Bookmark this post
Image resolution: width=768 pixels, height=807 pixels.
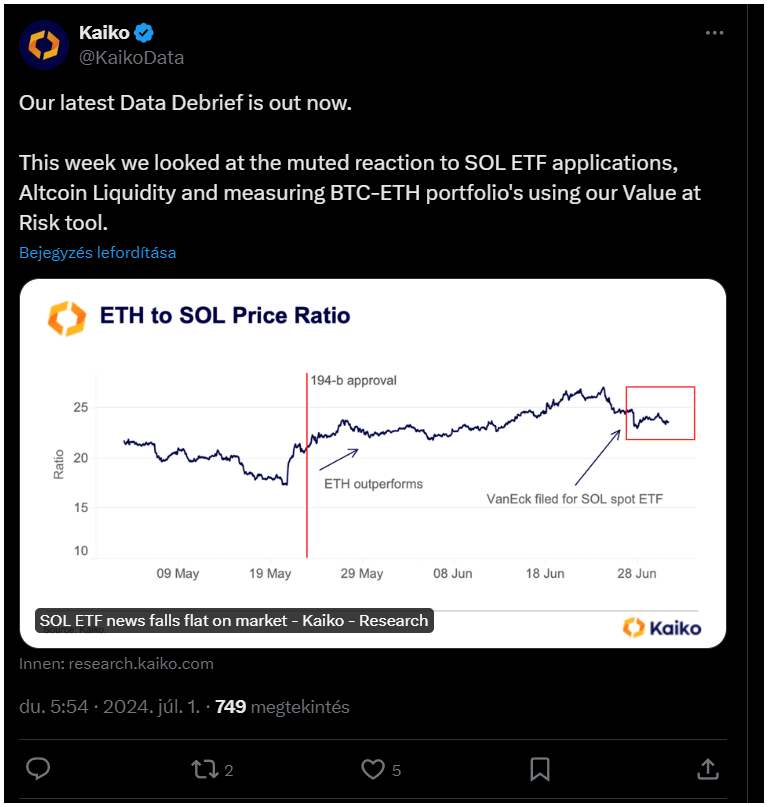540,769
